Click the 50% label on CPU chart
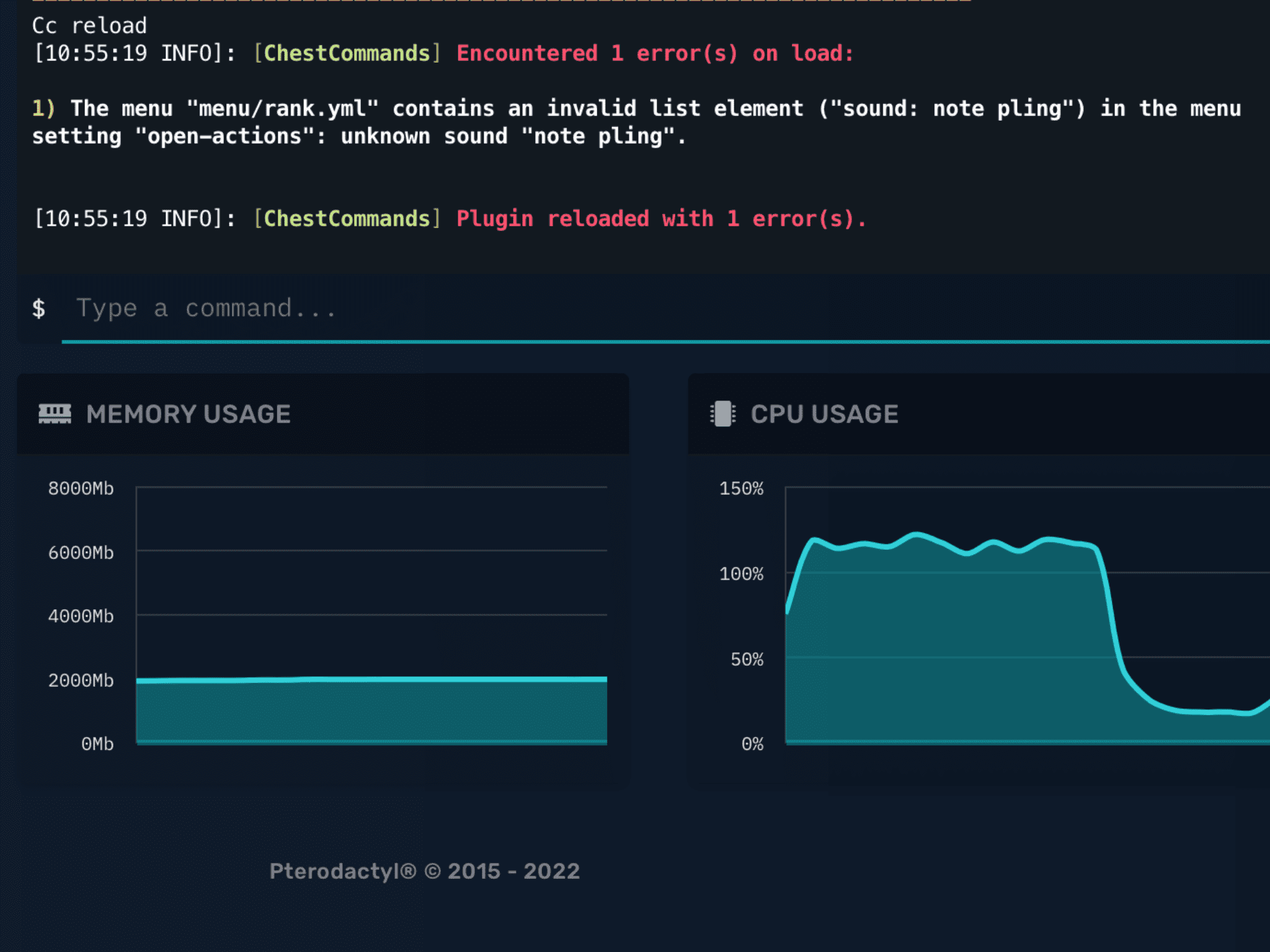Screen dimensions: 1270x952 [x=747, y=659]
